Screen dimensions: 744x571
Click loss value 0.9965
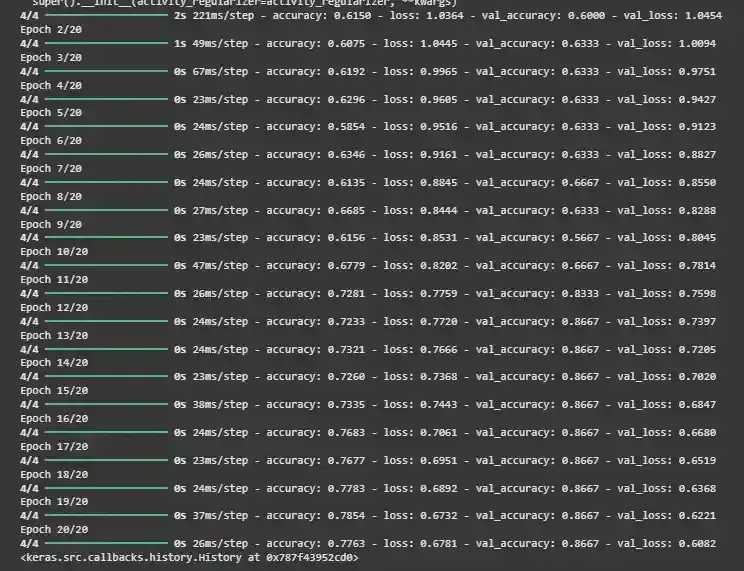click(439, 72)
